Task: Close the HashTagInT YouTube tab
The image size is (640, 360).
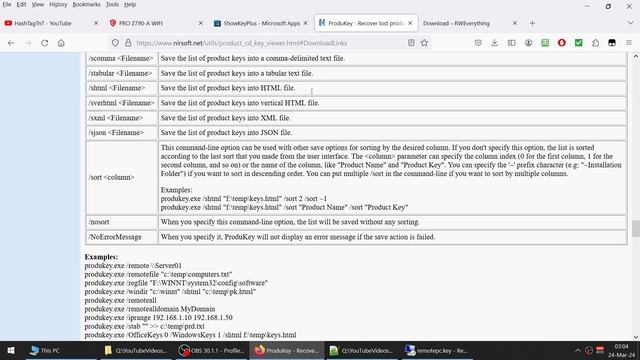Action: (x=96, y=23)
